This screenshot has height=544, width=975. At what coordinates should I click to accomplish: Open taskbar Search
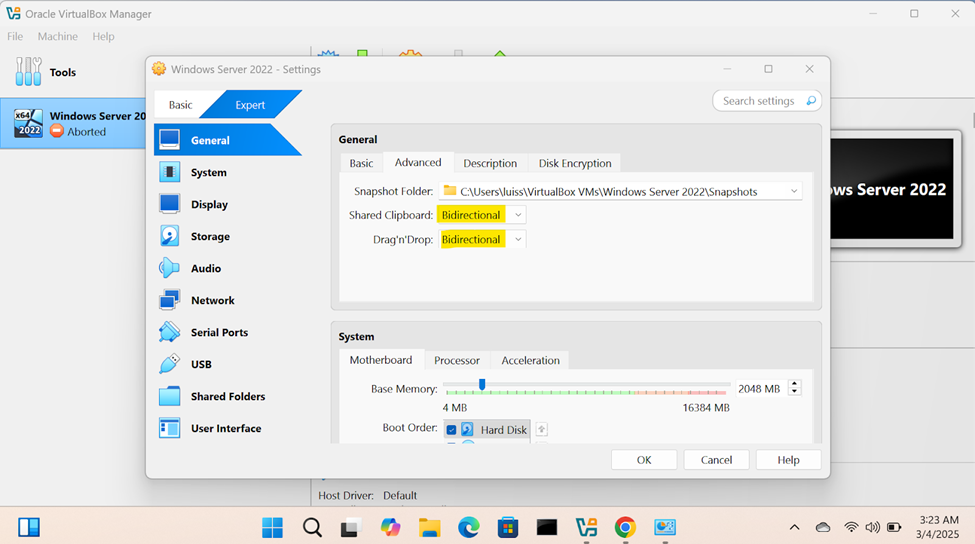(x=312, y=528)
